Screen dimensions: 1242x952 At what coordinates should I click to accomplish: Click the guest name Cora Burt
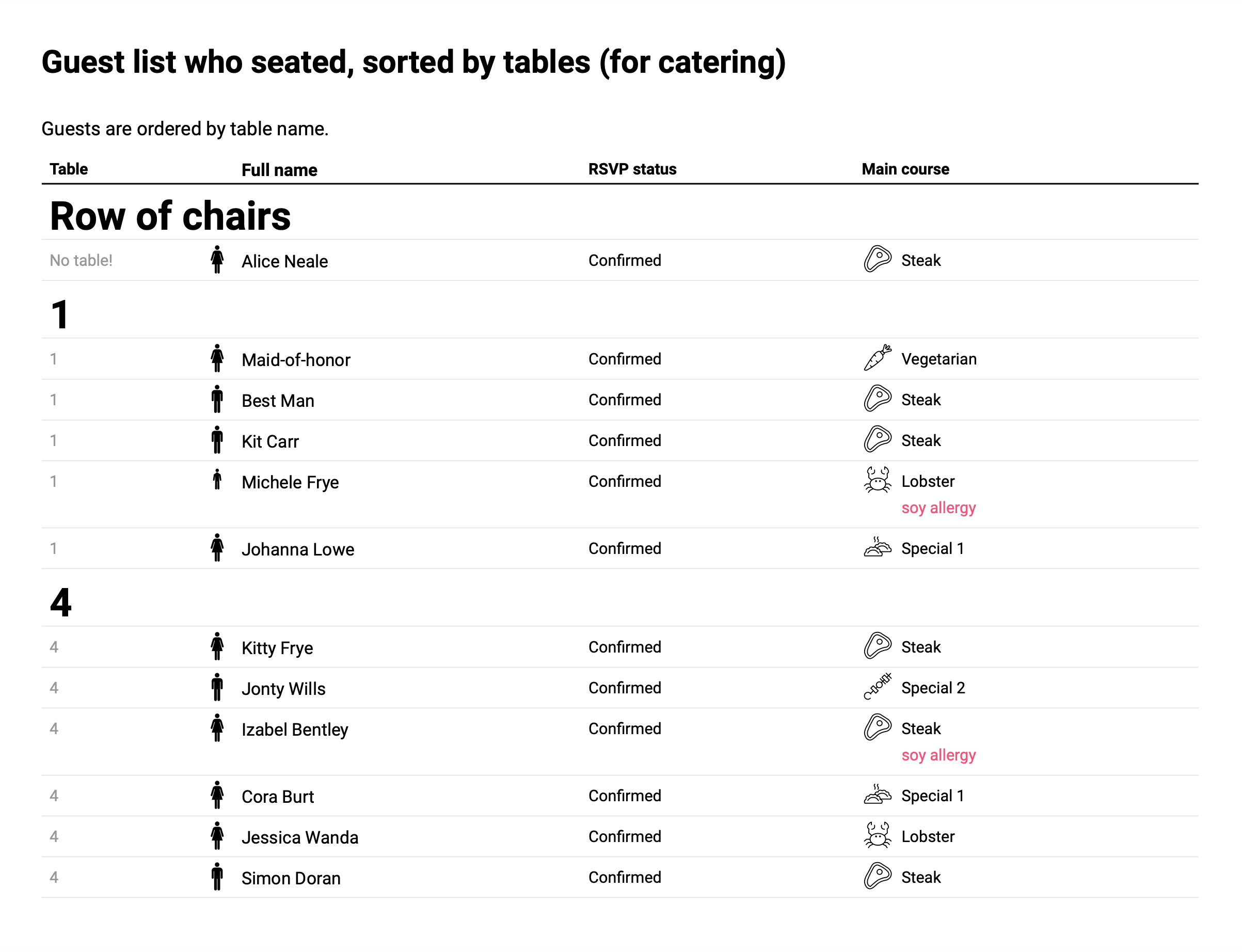tap(277, 796)
